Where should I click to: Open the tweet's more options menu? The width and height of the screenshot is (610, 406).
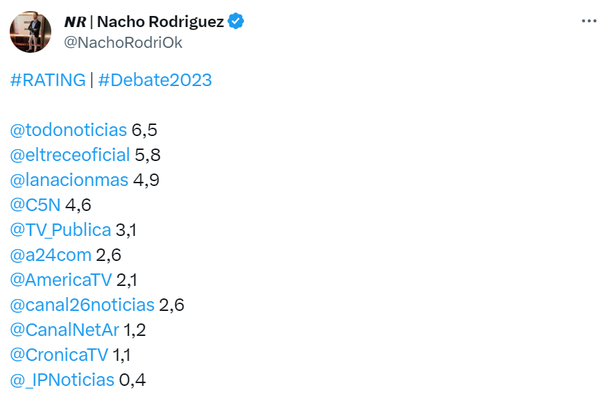pyautogui.click(x=586, y=21)
